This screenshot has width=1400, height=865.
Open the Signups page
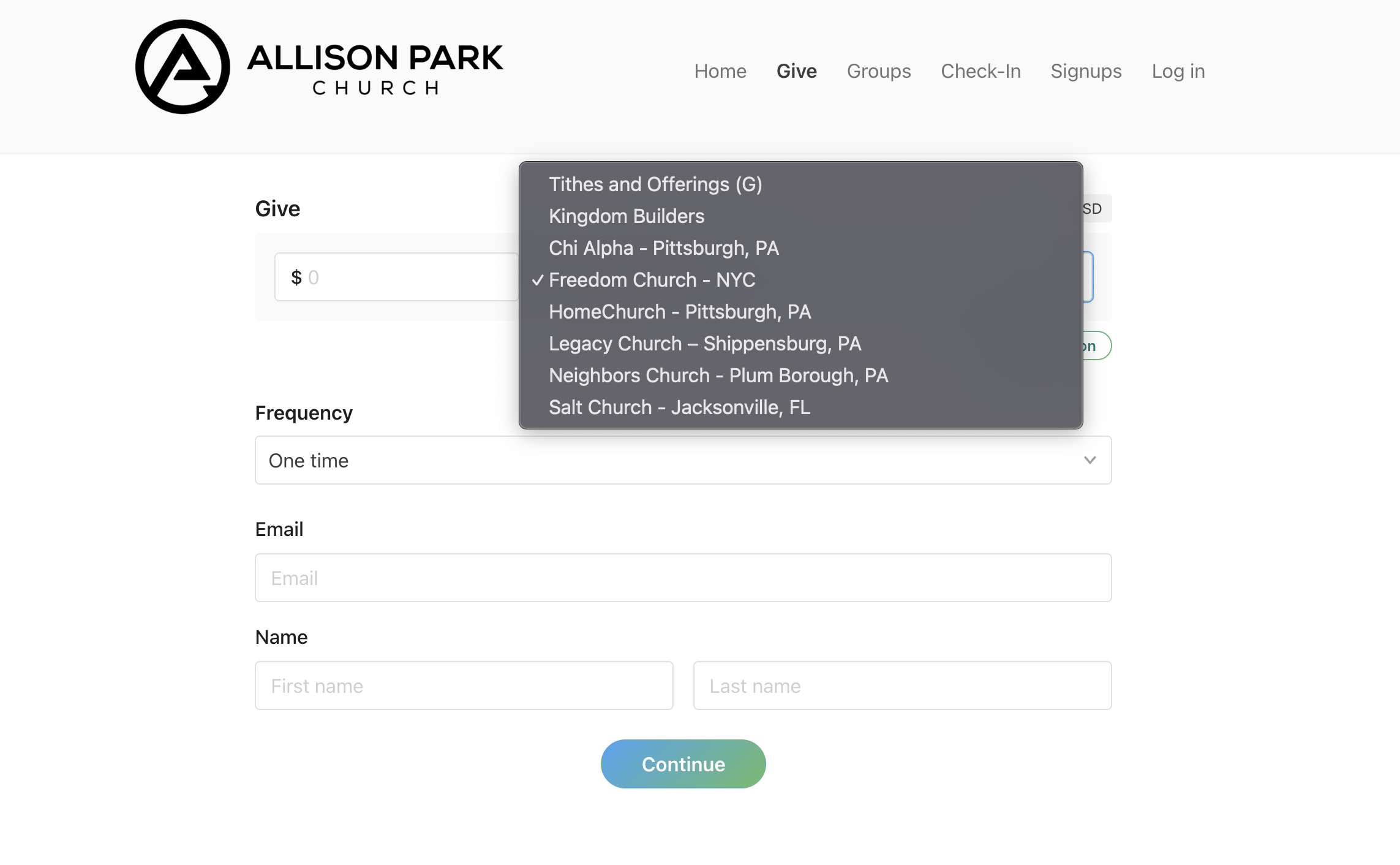click(x=1086, y=71)
